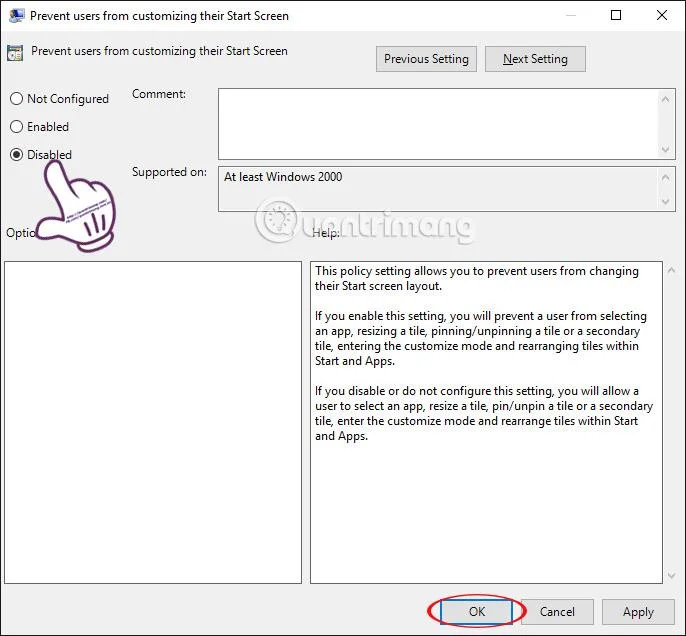Click up arrow of Supported on scrollbar
The width and height of the screenshot is (686, 636).
pos(665,177)
